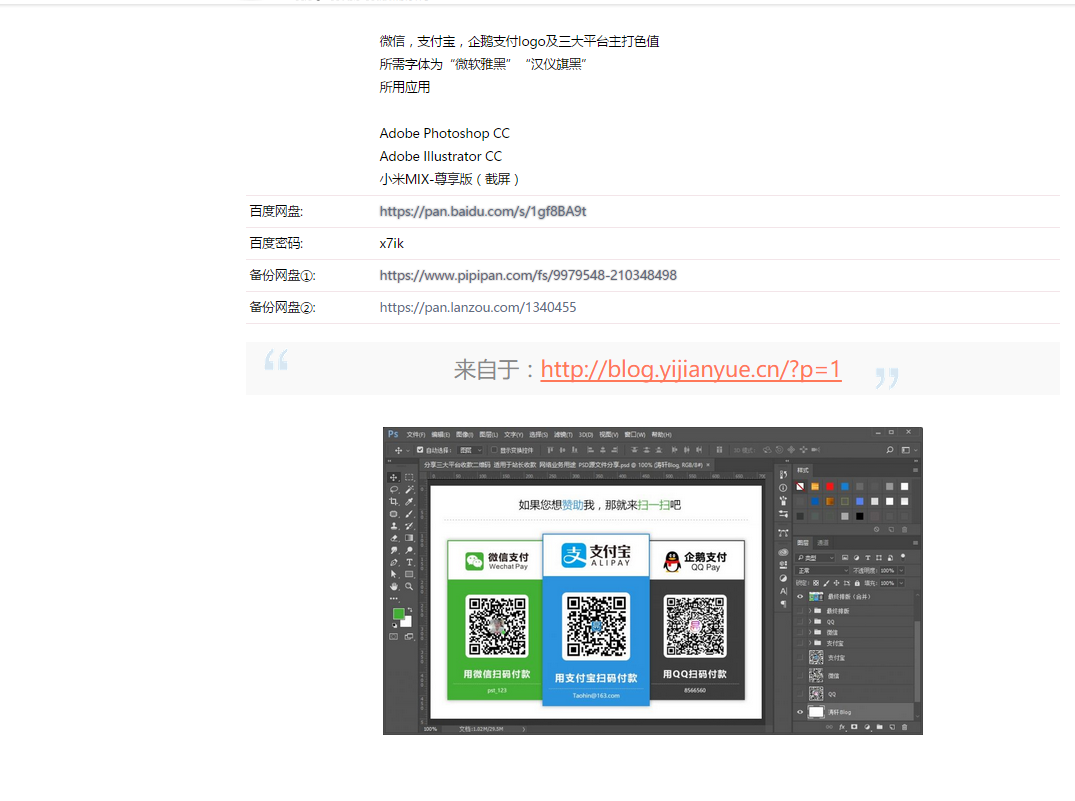Expand the 支付宝 layer group folder
Viewport: 1075px width, 801px height.
[x=809, y=643]
